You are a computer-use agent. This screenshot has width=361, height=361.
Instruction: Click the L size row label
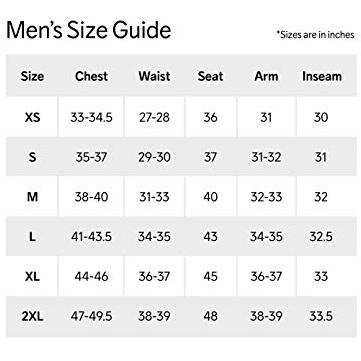(32, 237)
